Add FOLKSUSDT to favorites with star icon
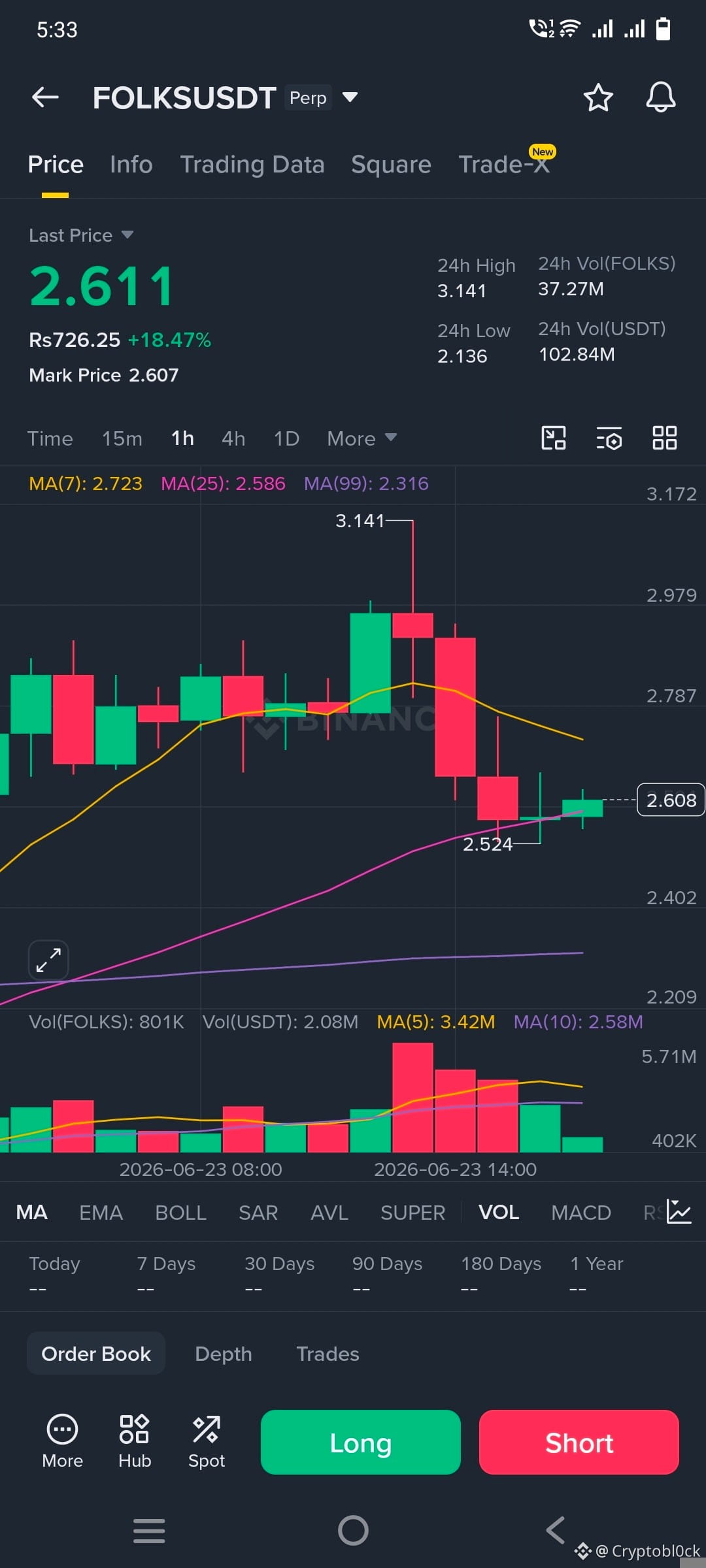This screenshot has width=706, height=1568. pyautogui.click(x=597, y=97)
